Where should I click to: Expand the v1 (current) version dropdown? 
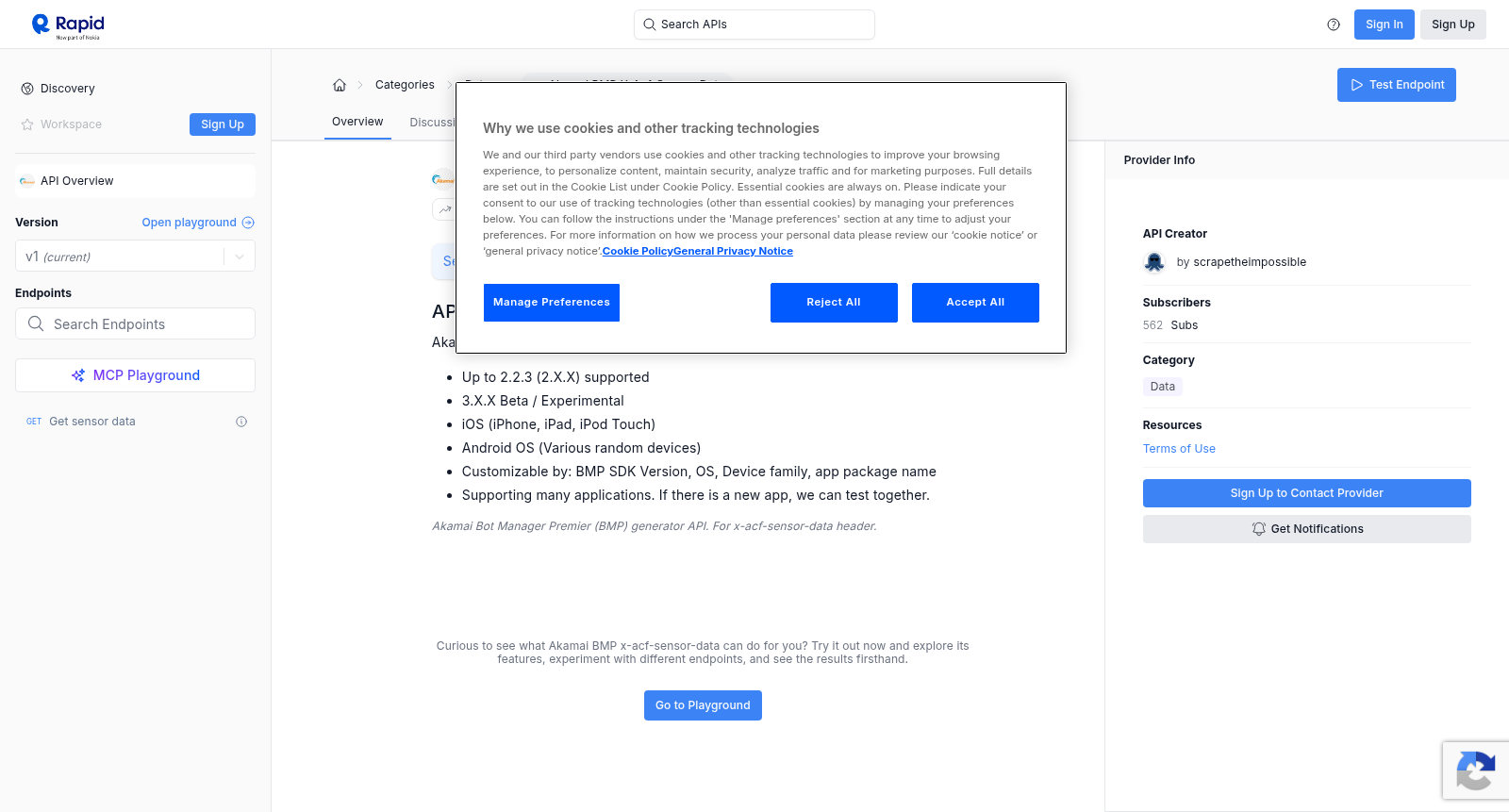point(135,257)
